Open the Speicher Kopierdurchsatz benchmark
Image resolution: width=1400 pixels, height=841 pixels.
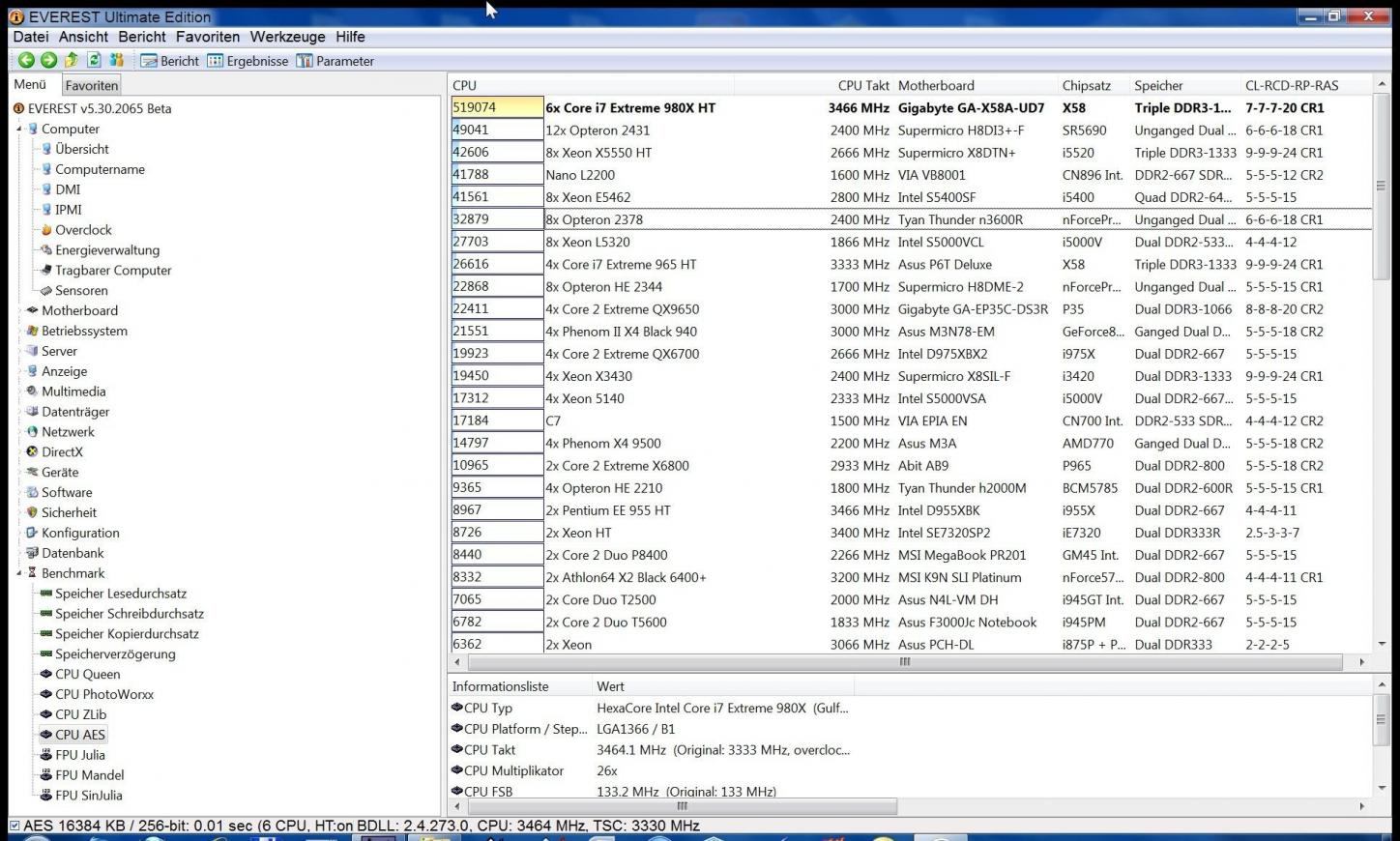pyautogui.click(x=120, y=635)
